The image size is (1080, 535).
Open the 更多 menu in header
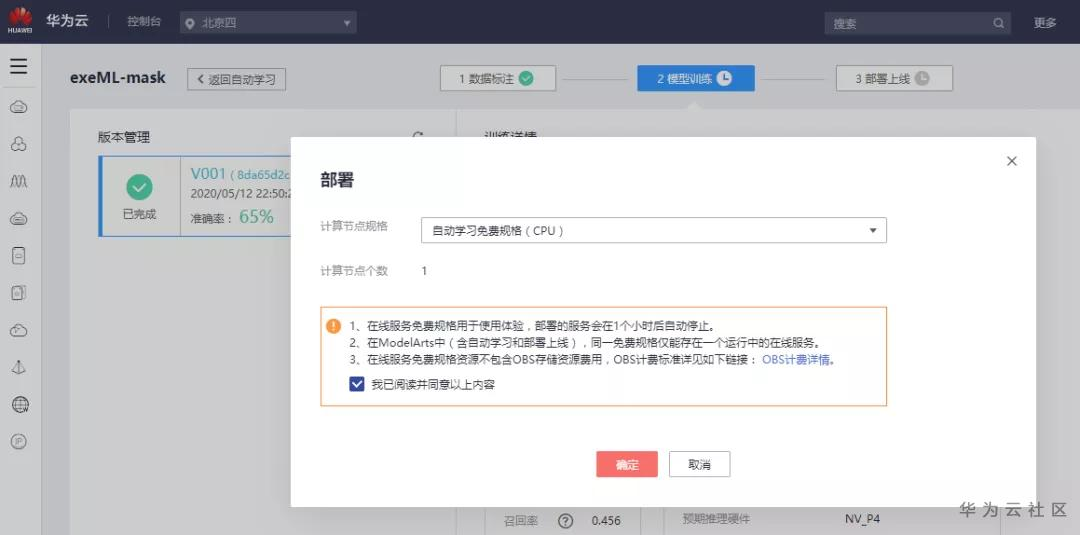pos(1045,23)
